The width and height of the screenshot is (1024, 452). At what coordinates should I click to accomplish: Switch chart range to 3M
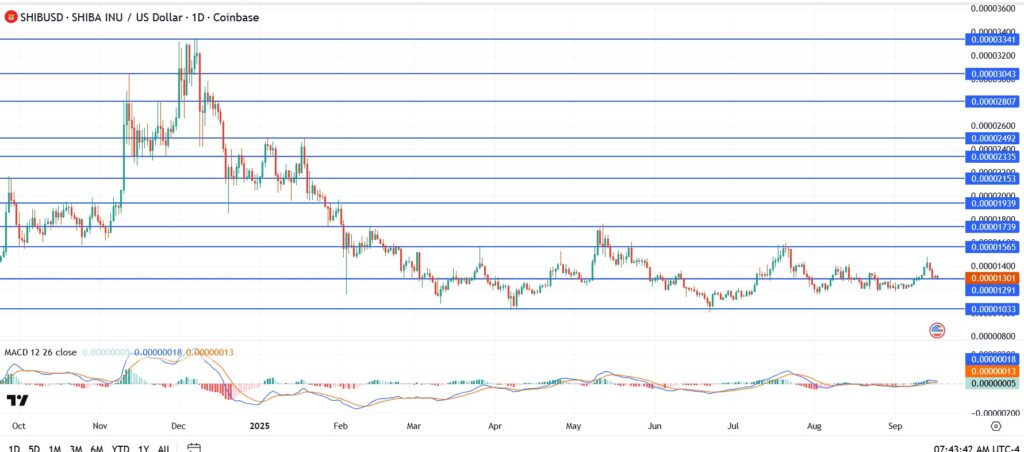pyautogui.click(x=76, y=448)
